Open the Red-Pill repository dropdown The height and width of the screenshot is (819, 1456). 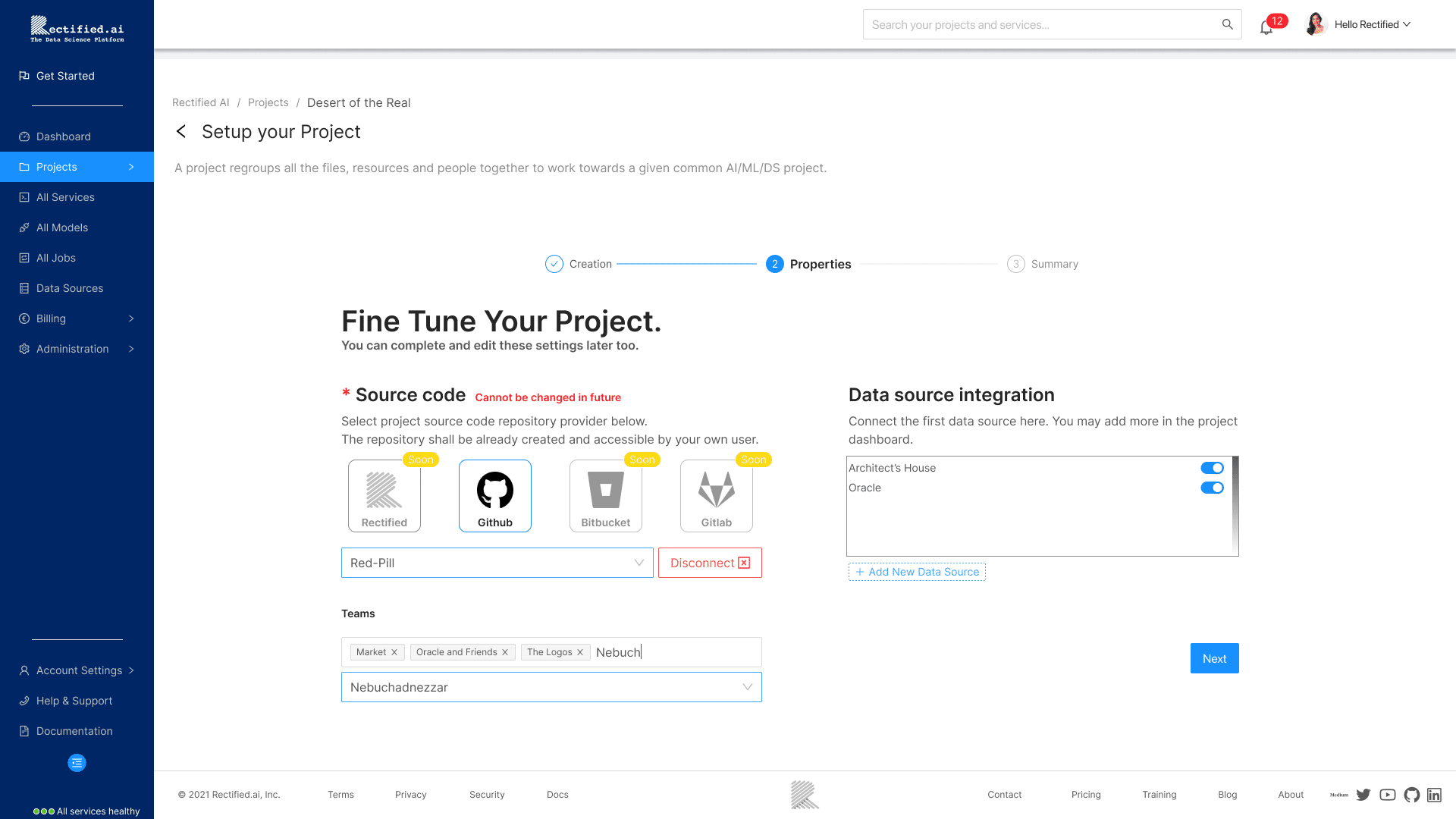click(497, 563)
